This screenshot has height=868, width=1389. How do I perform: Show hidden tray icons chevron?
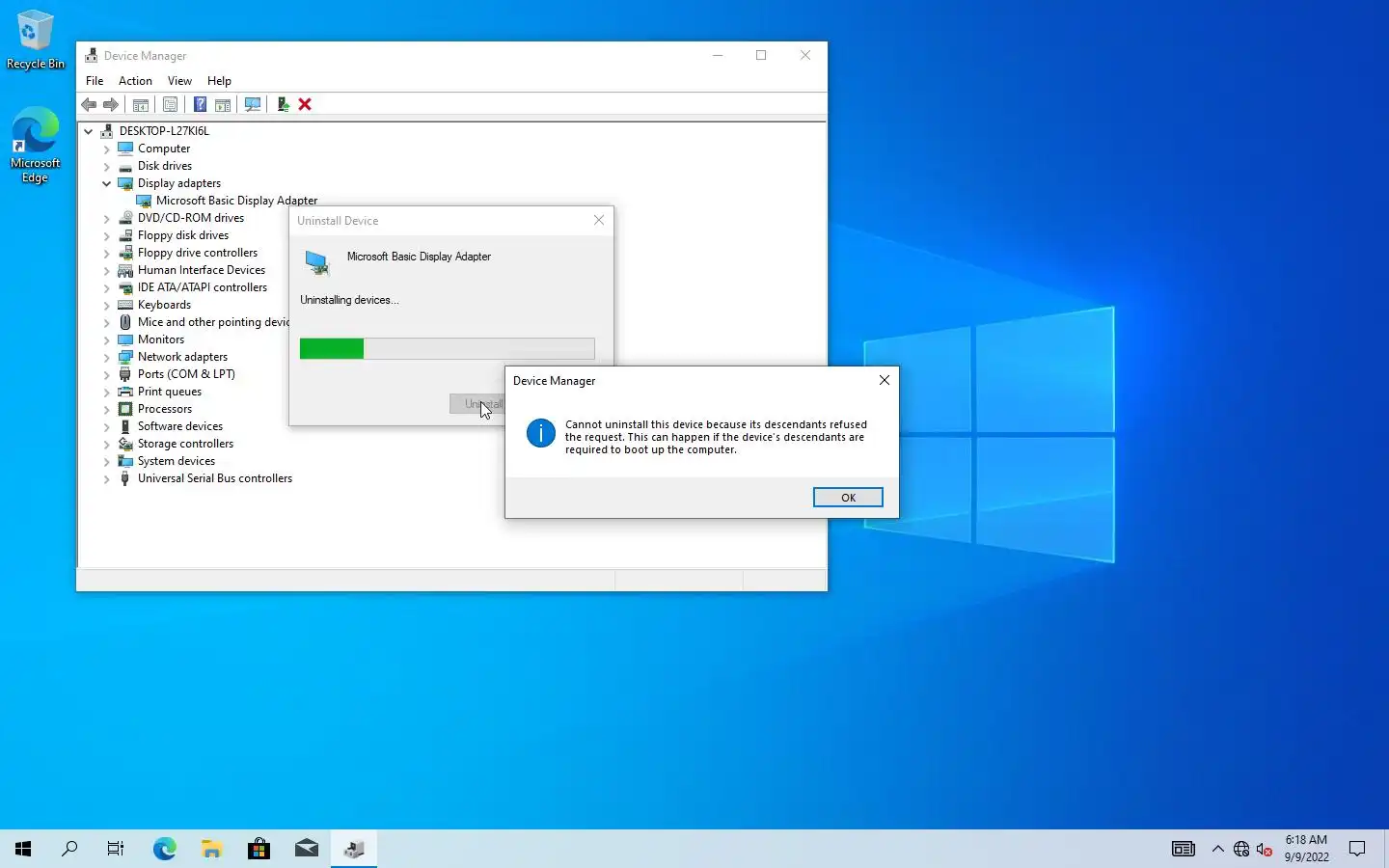click(1217, 850)
